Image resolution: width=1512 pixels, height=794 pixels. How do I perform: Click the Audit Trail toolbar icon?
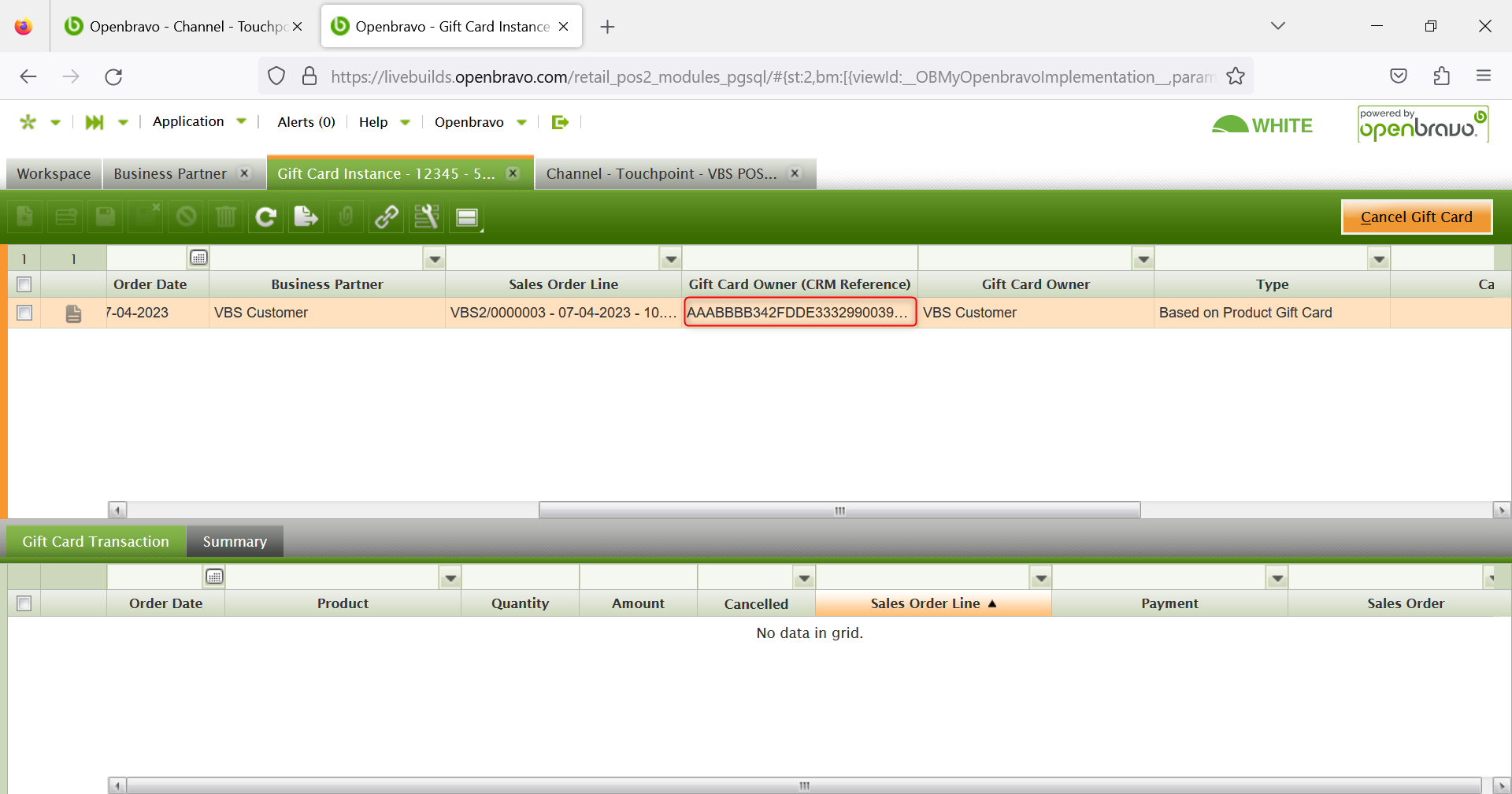coord(427,217)
